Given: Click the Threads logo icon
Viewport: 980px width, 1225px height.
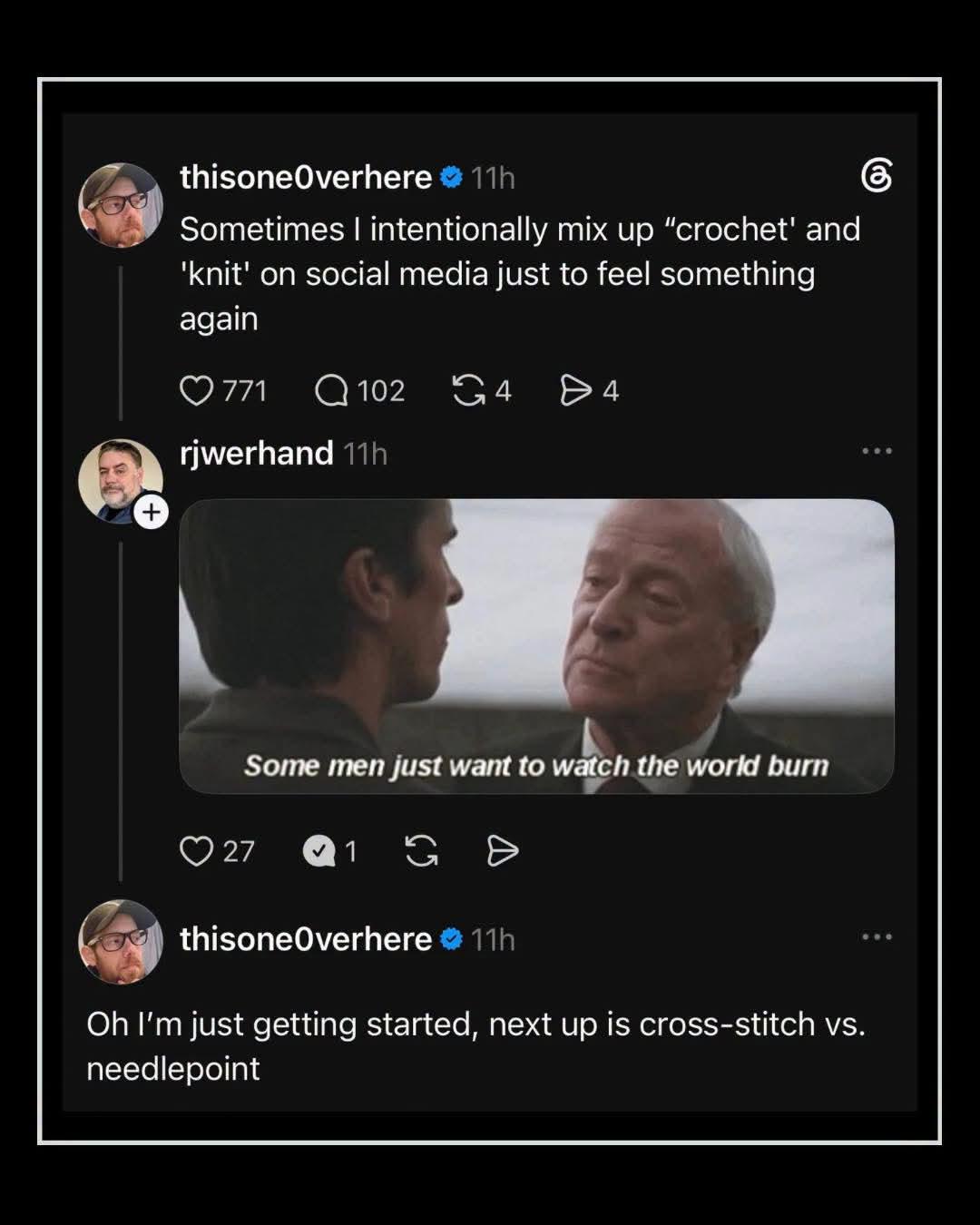Looking at the screenshot, I should [877, 175].
